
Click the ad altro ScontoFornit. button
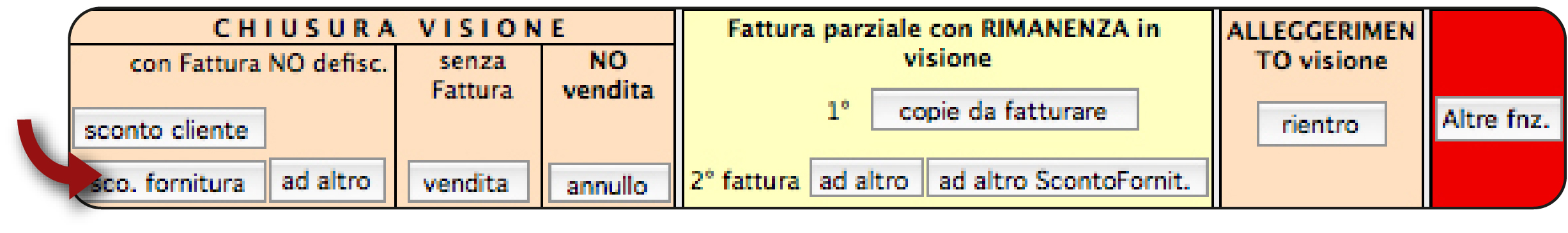coord(1067,178)
